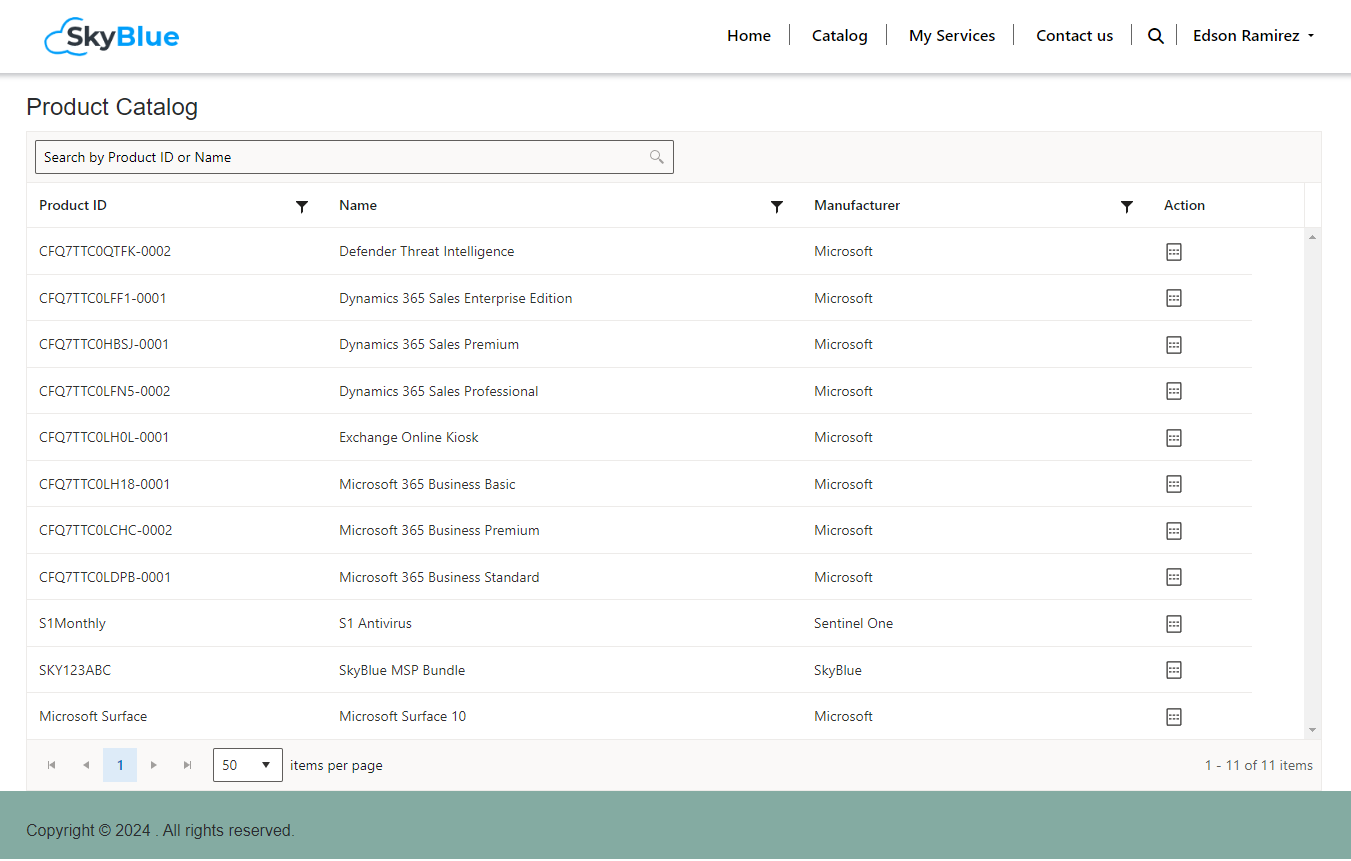Click the SkyBlue logo
The height and width of the screenshot is (861, 1351).
(x=112, y=37)
